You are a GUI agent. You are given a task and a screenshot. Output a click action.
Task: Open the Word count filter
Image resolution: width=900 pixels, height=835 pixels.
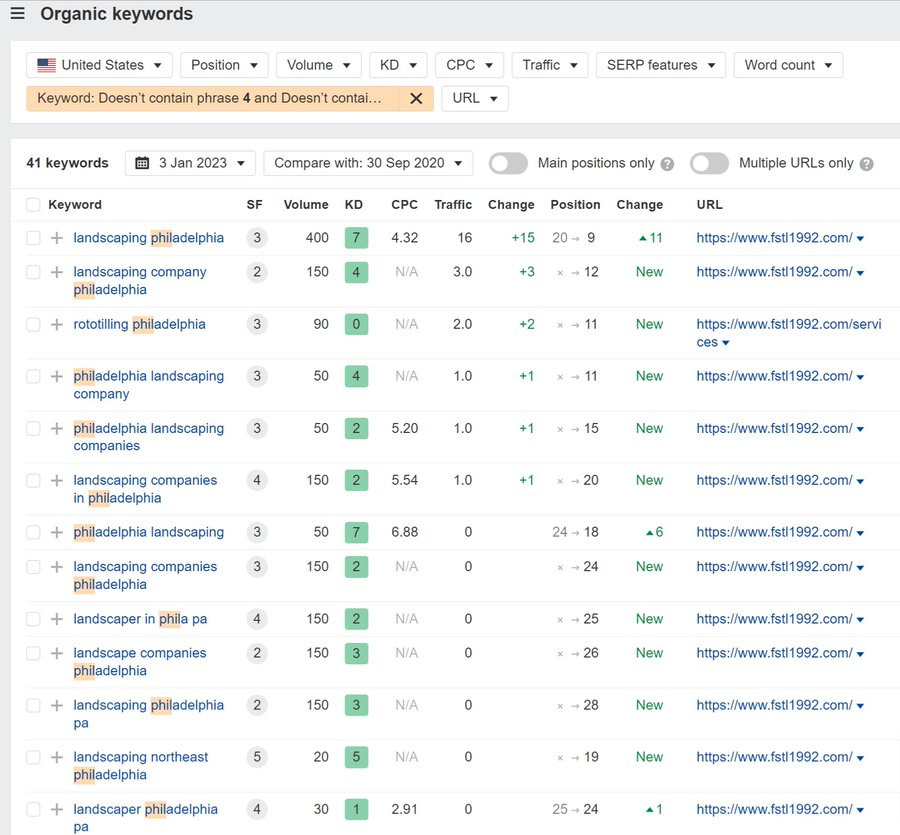[x=788, y=64]
